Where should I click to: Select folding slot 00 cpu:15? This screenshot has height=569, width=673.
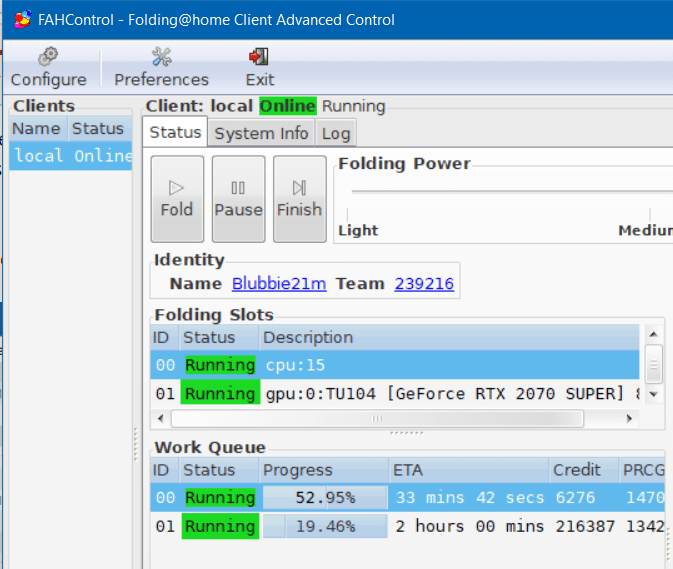coord(394,365)
